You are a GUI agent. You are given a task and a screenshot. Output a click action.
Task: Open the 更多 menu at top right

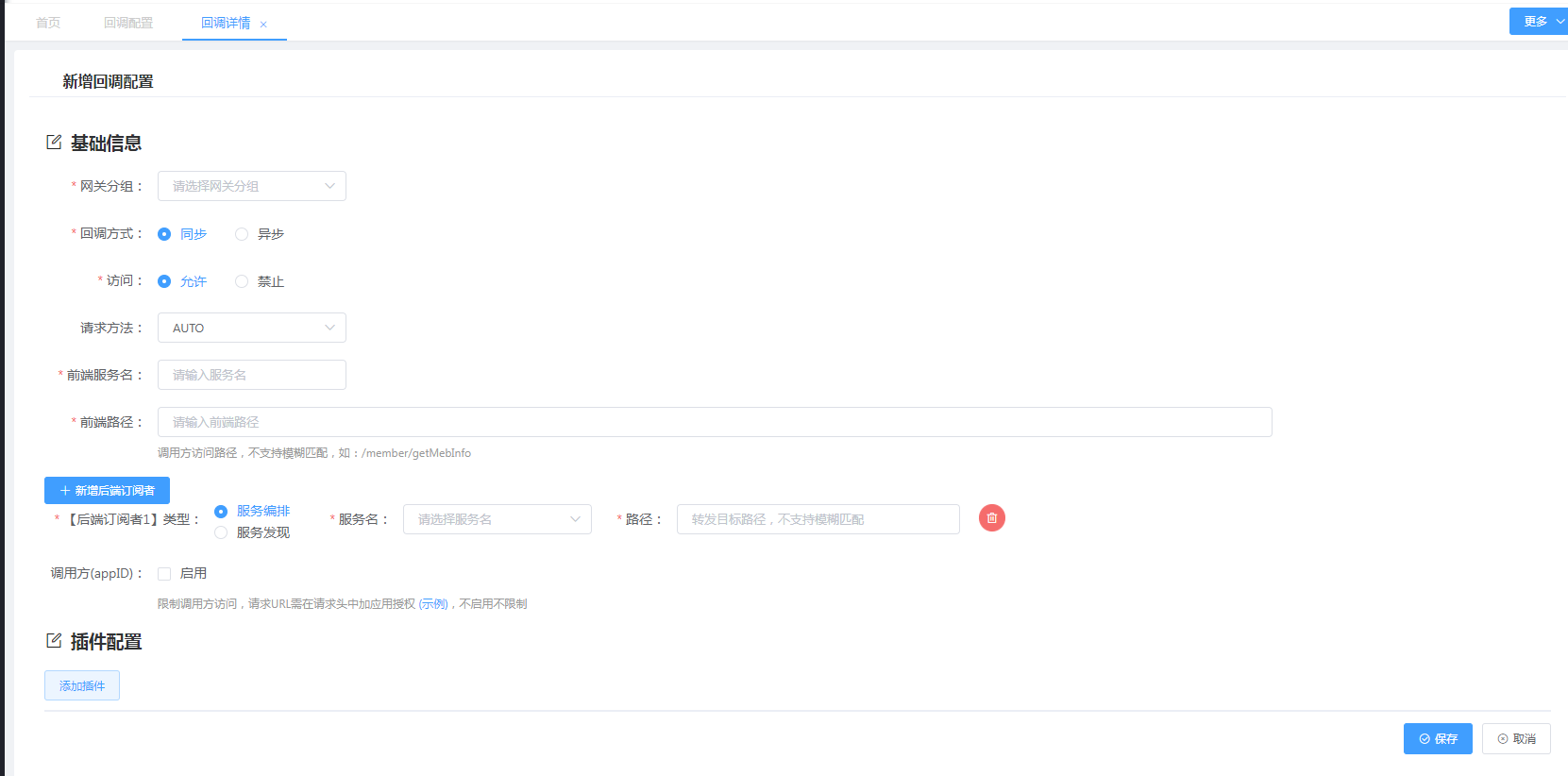(x=1539, y=22)
